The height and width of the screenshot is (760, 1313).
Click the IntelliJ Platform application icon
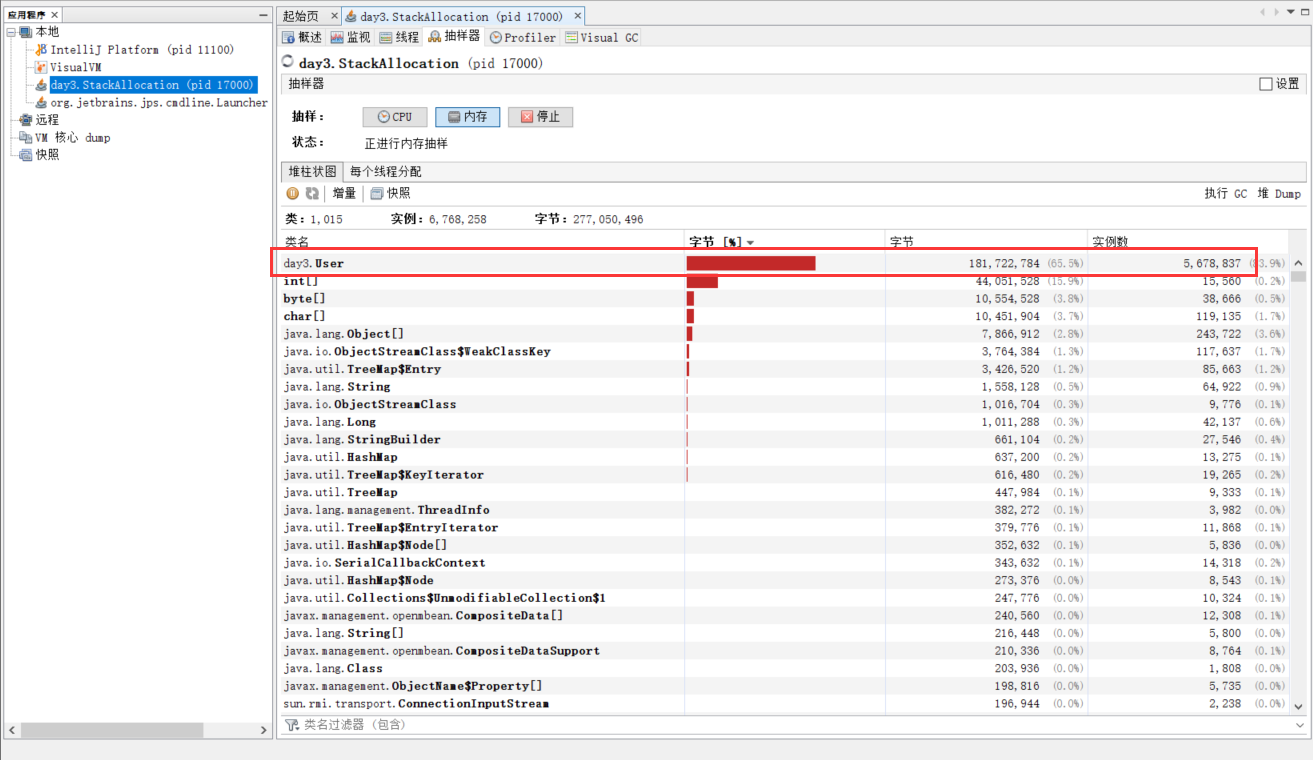point(41,50)
